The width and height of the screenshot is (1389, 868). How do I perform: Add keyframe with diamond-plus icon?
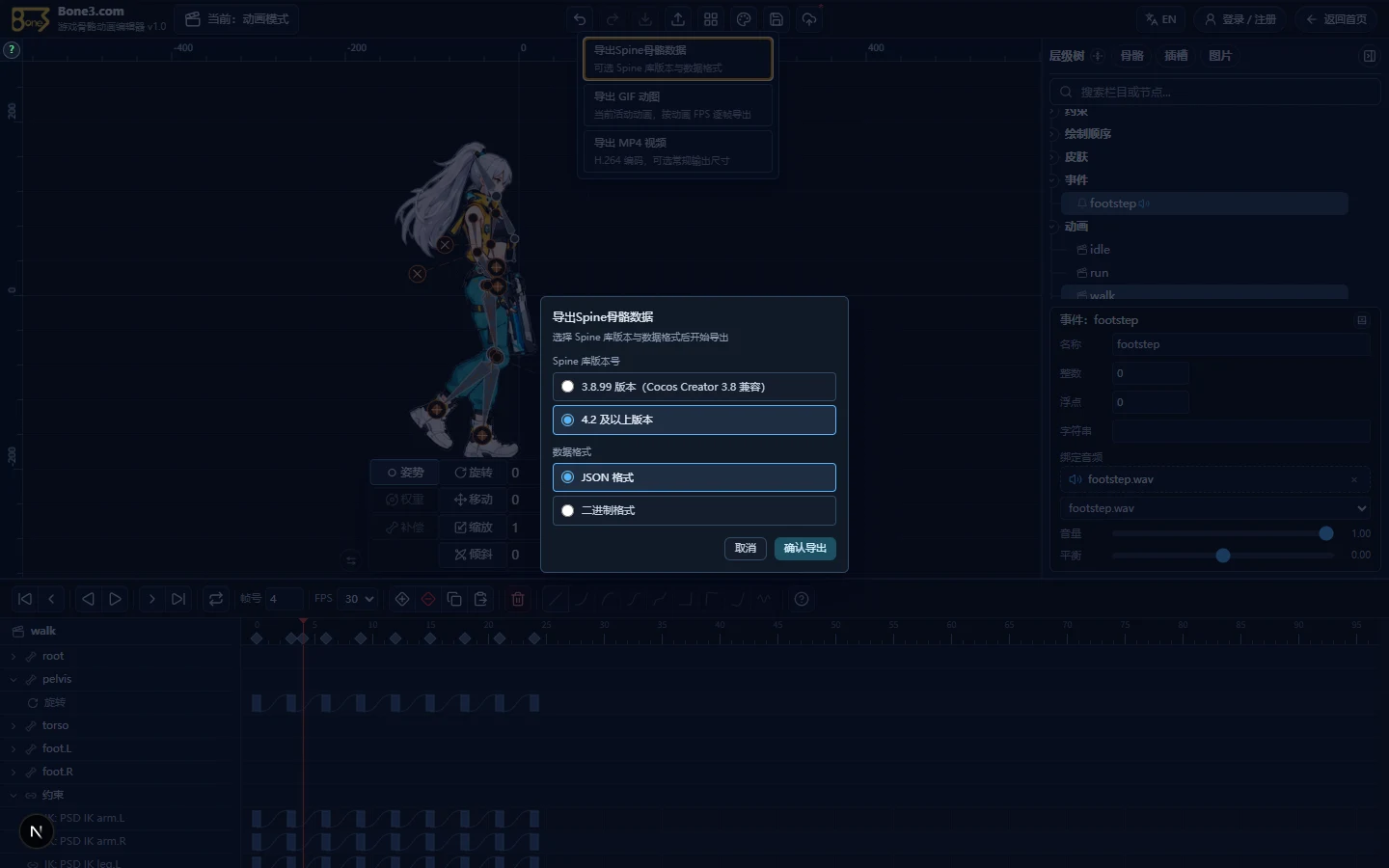[x=402, y=599]
